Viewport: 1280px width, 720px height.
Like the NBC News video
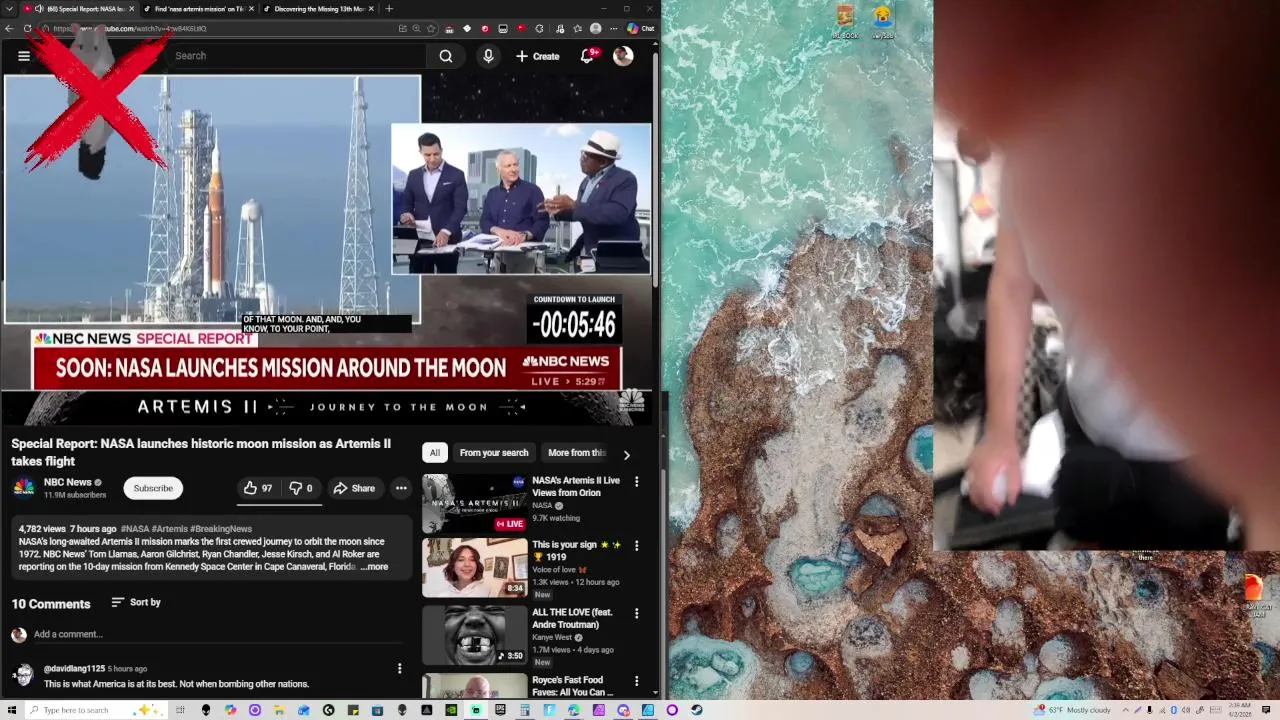click(x=257, y=488)
